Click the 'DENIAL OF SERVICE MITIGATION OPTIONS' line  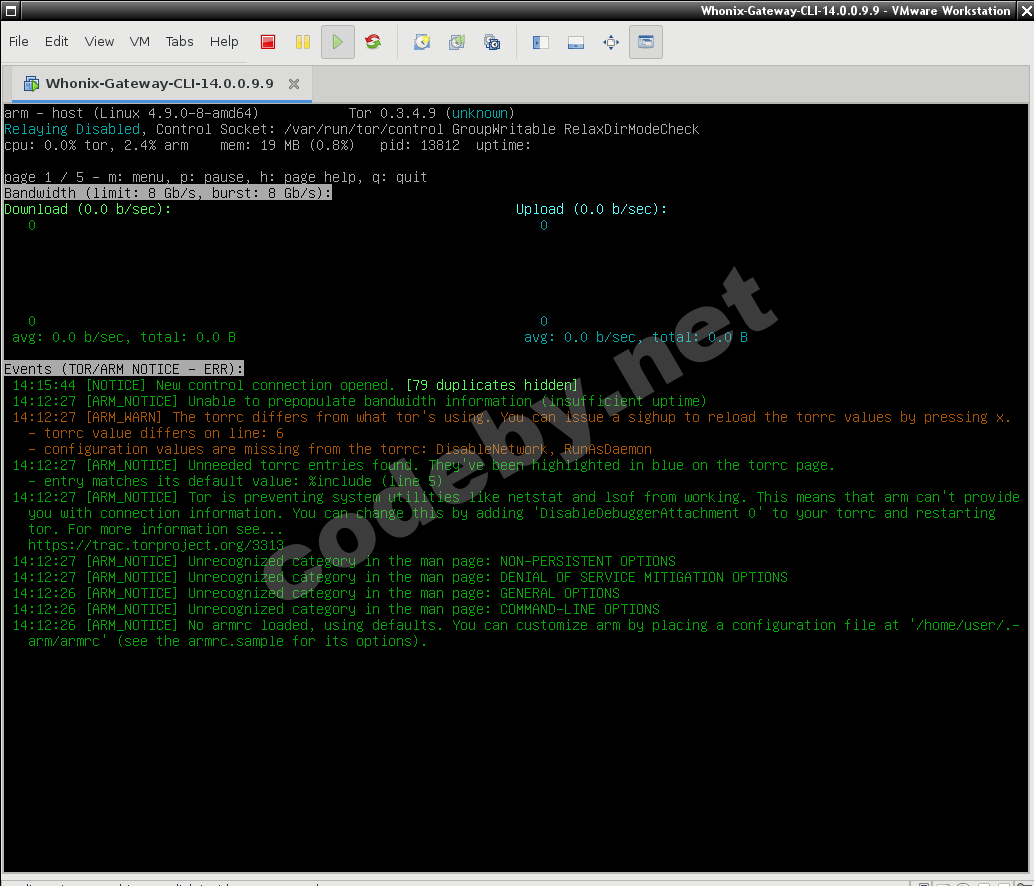point(400,577)
